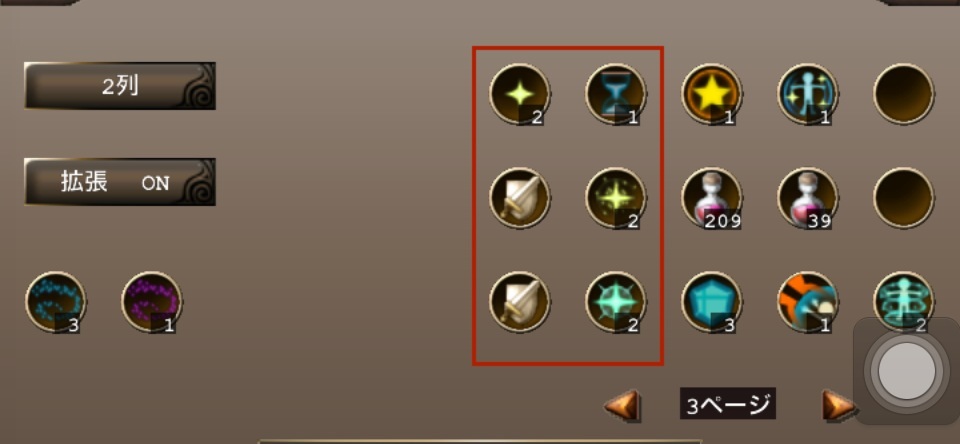Choose the blue swirl icon with 3

click(x=55, y=302)
